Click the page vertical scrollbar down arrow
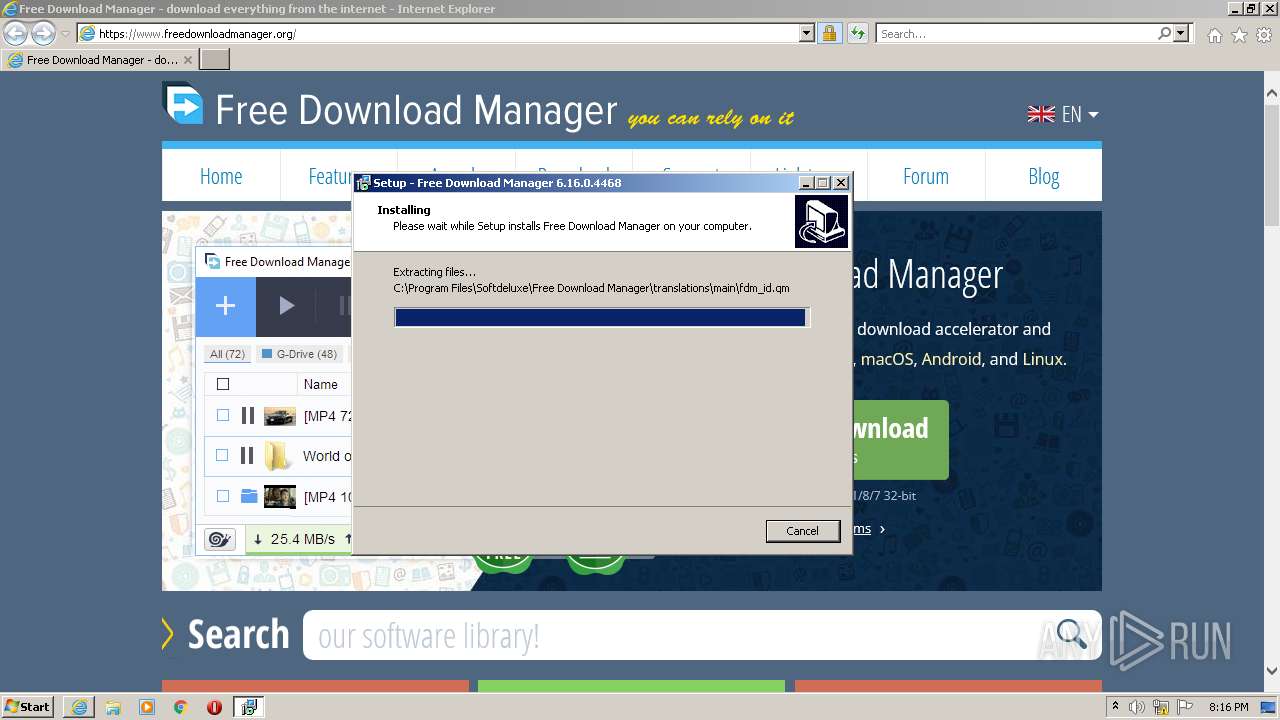1280x720 pixels. [1272, 671]
